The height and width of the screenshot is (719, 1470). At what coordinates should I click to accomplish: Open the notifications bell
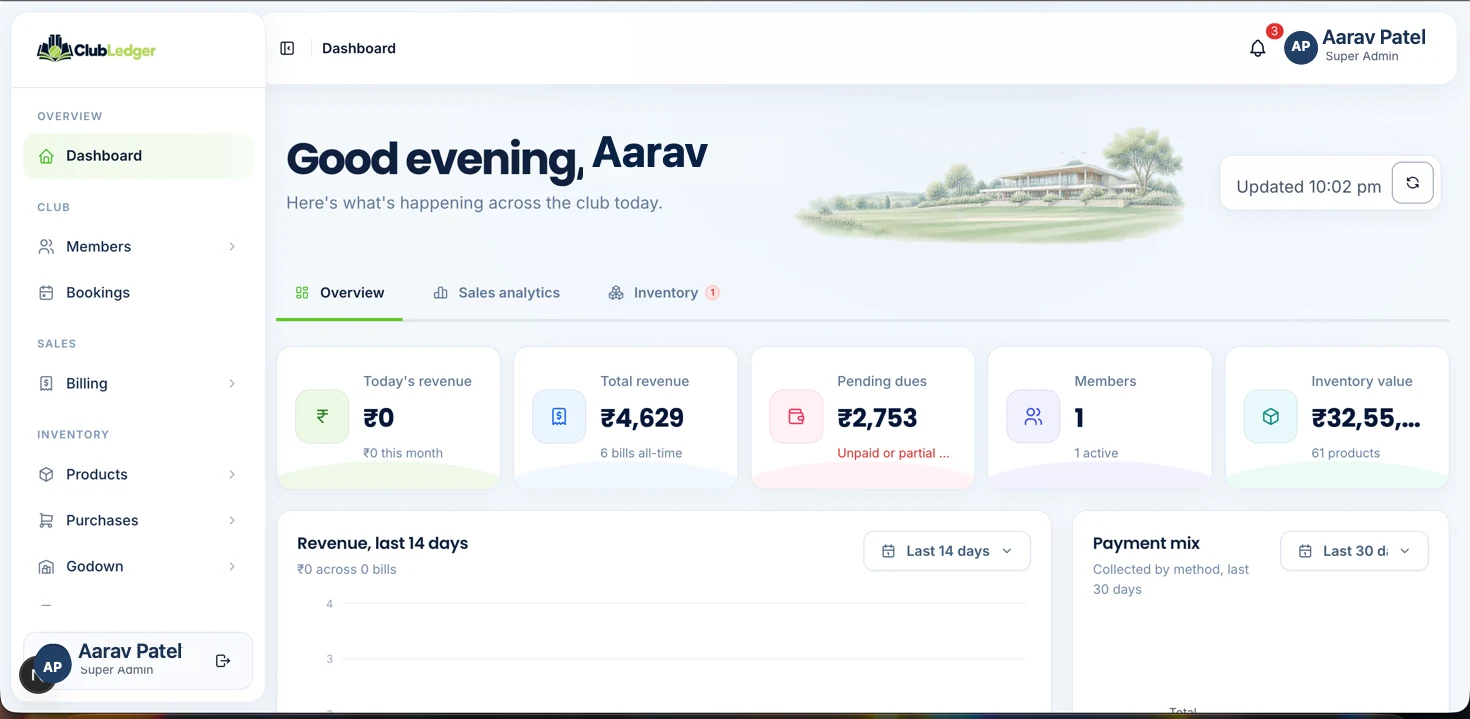point(1258,48)
